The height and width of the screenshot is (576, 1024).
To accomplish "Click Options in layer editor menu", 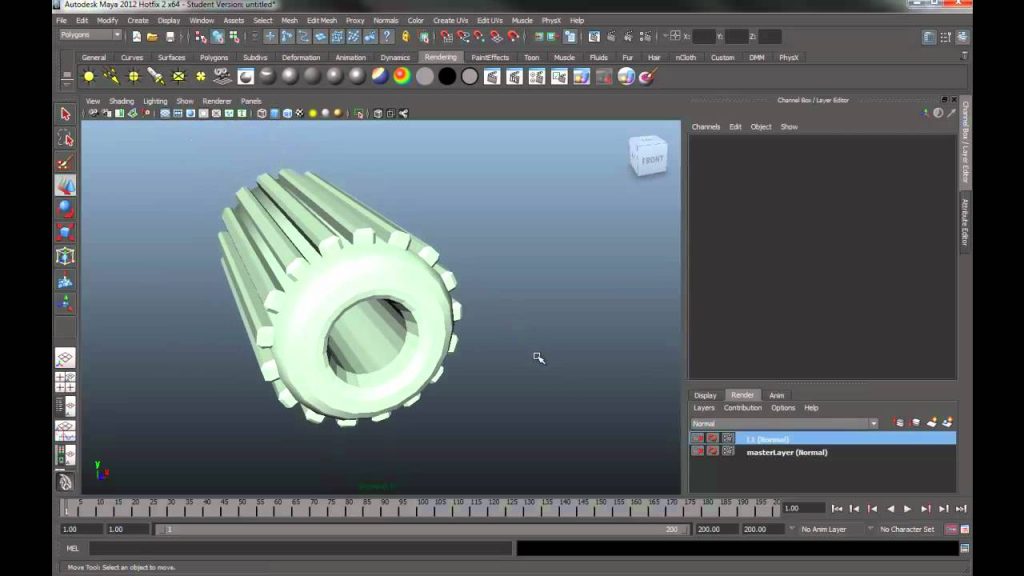I will coord(783,408).
